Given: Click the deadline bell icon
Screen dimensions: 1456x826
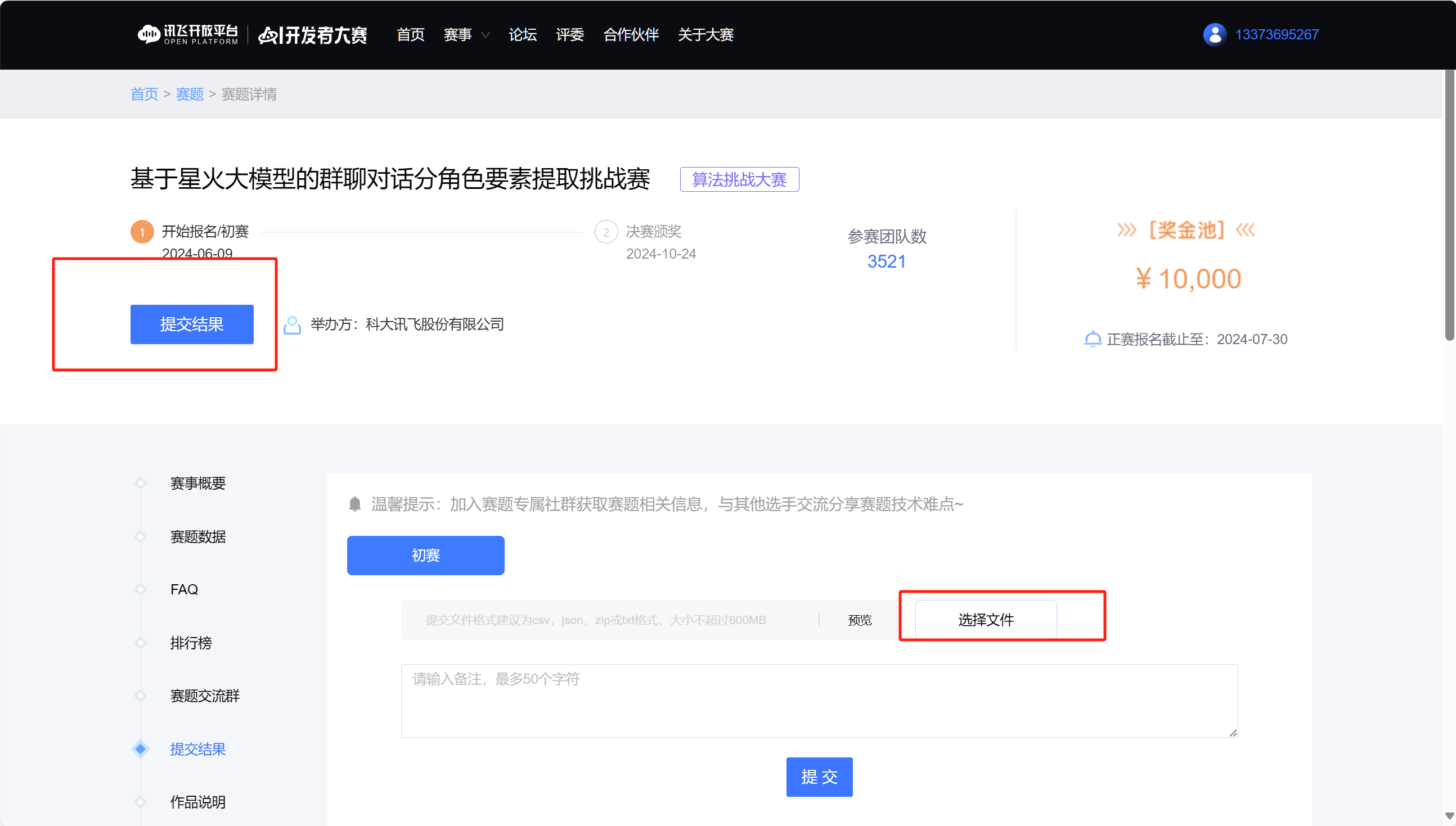Looking at the screenshot, I should click(x=1093, y=339).
